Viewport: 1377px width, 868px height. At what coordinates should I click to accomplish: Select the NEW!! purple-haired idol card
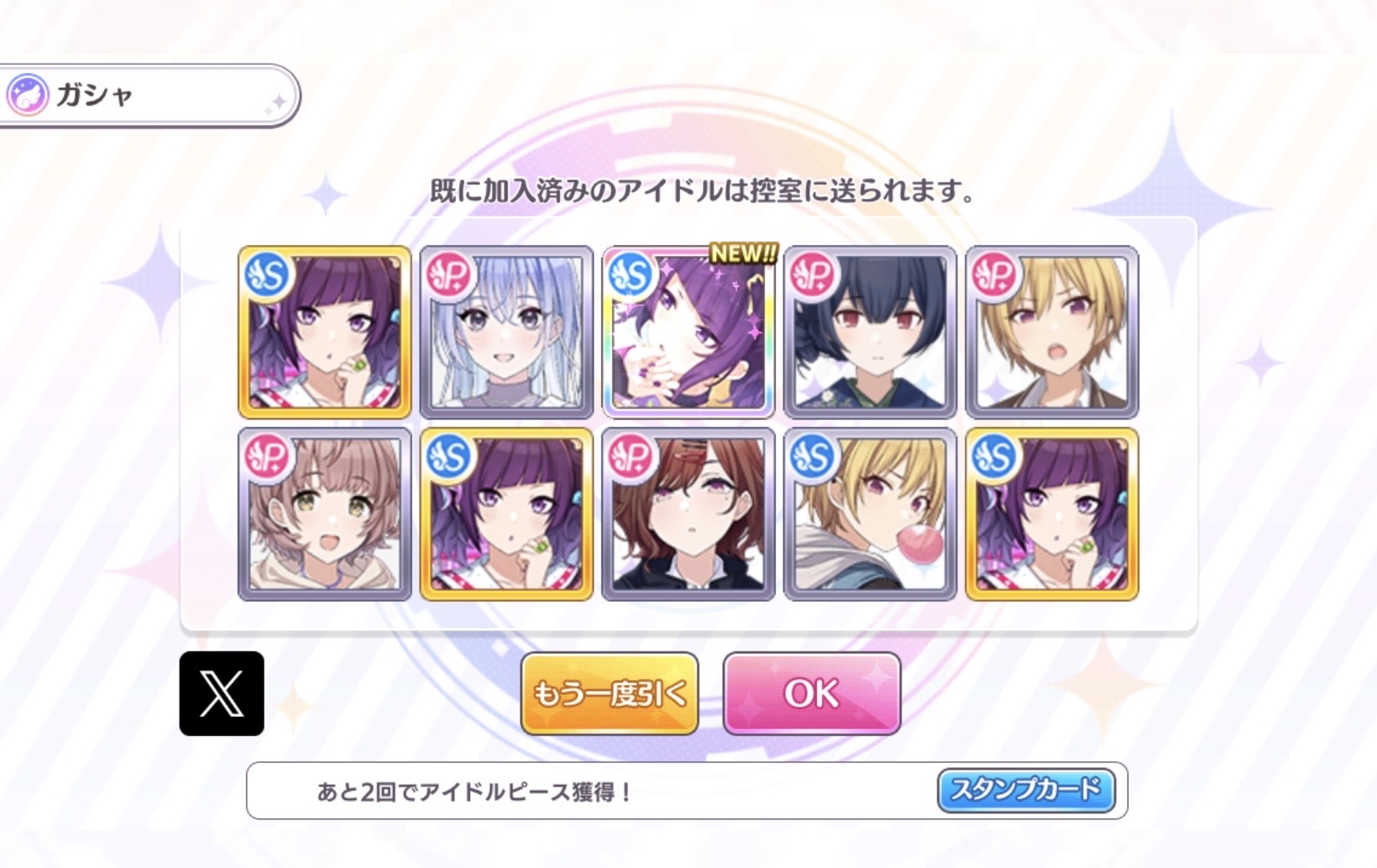pyautogui.click(x=688, y=332)
